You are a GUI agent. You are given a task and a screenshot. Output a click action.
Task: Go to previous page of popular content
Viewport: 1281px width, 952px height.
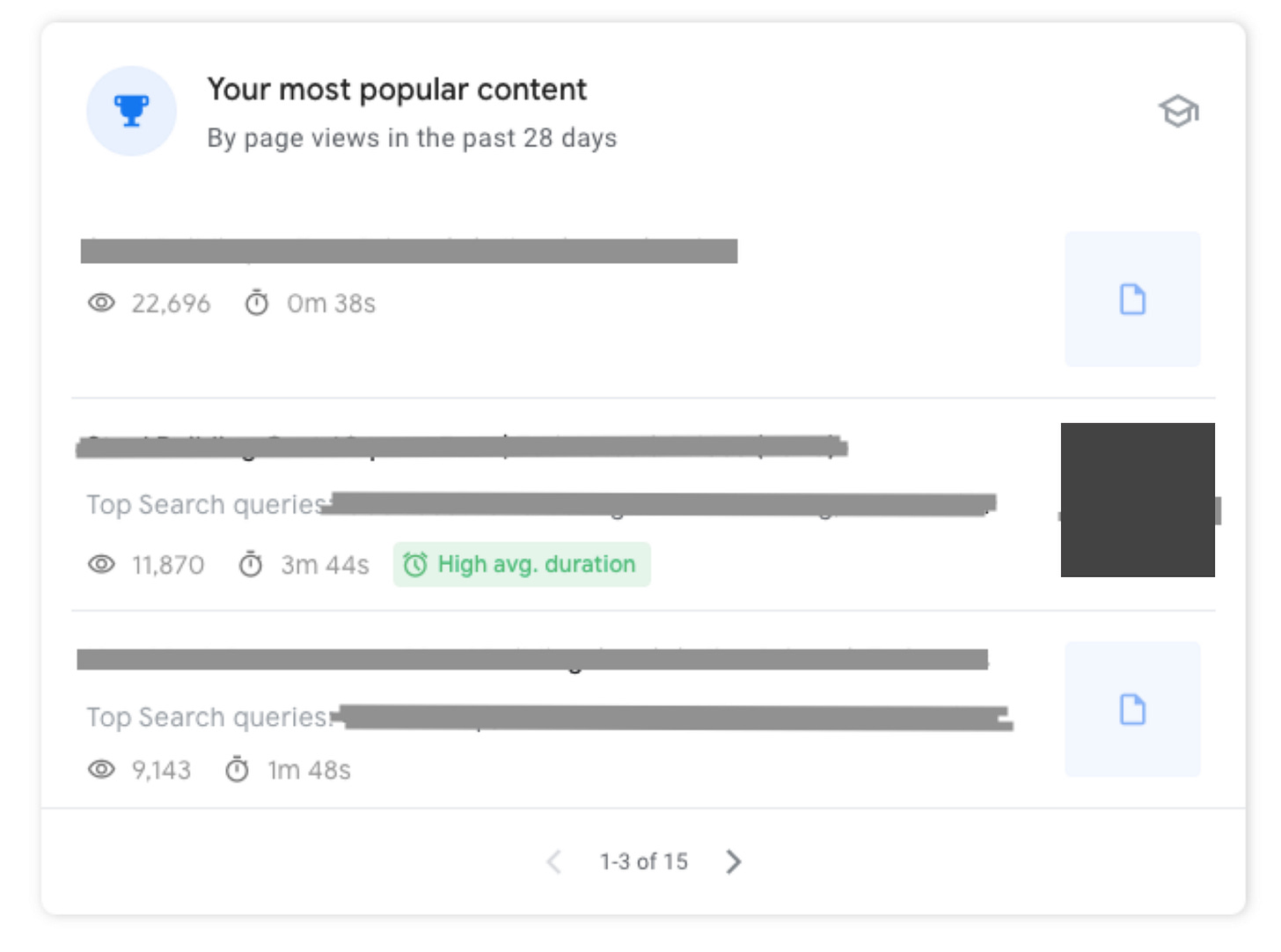click(x=553, y=861)
